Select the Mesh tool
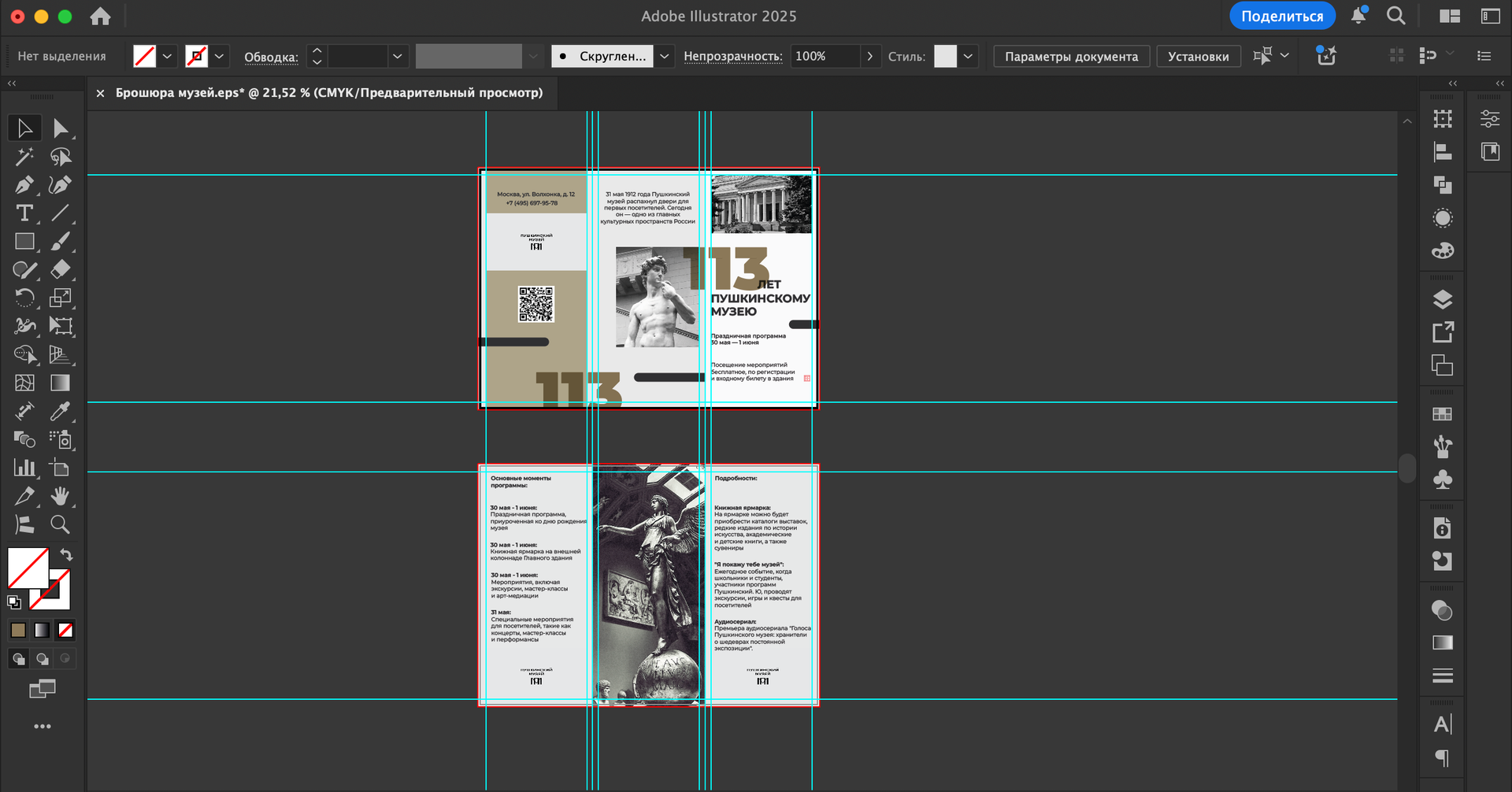 tap(24, 383)
